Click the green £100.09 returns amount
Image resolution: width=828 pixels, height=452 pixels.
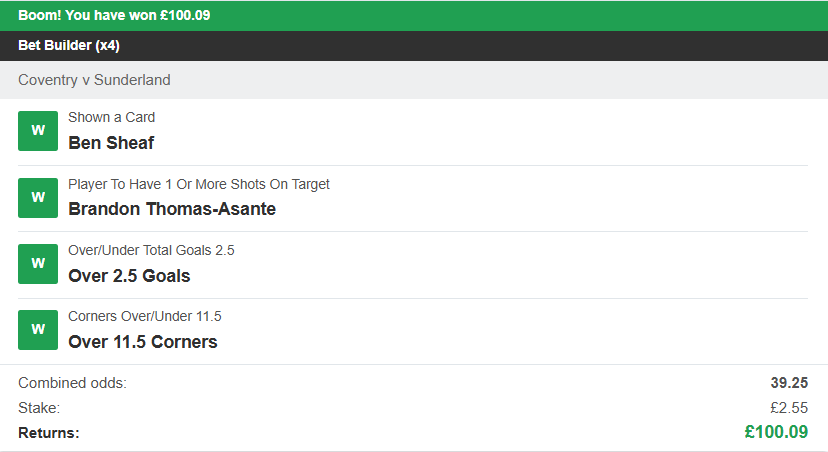pos(776,432)
